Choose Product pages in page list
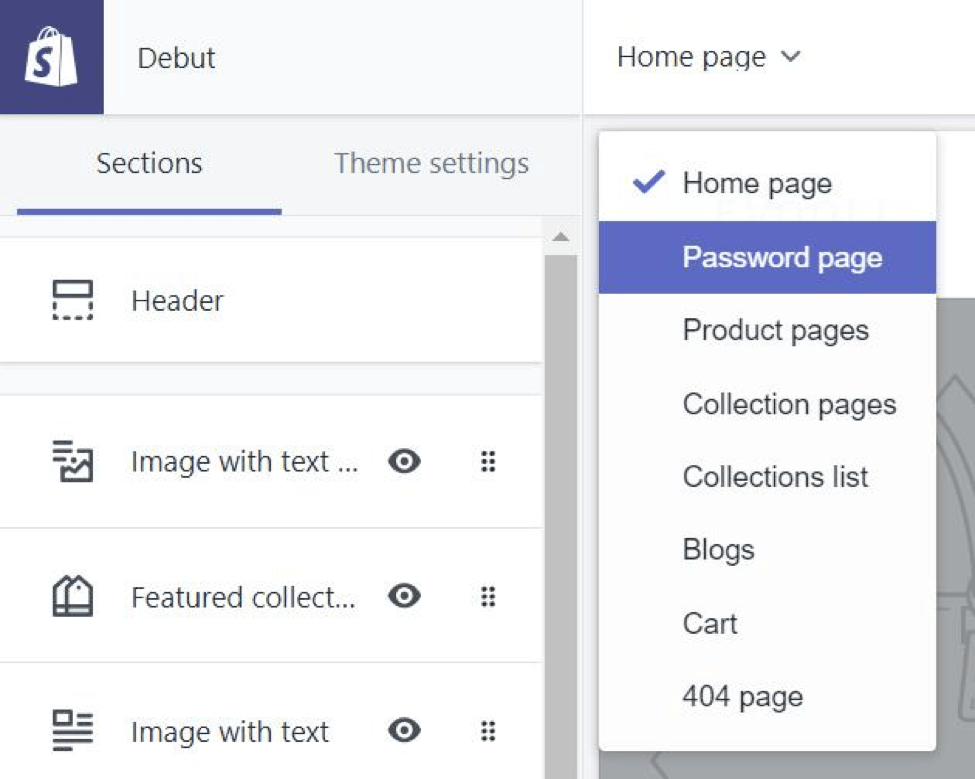This screenshot has width=975, height=779. tap(775, 331)
